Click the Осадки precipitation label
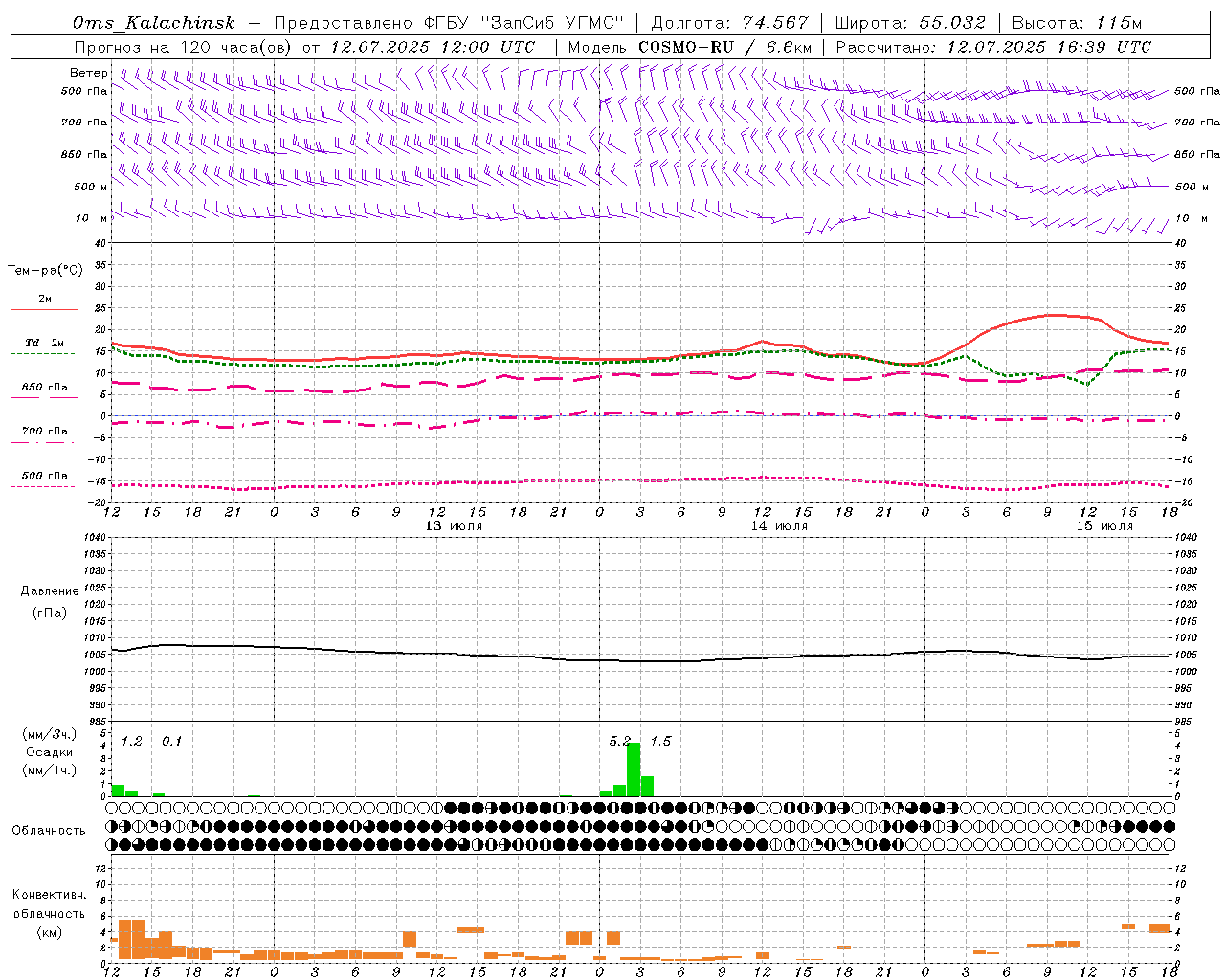This screenshot has height=980, width=1225. [x=50, y=752]
